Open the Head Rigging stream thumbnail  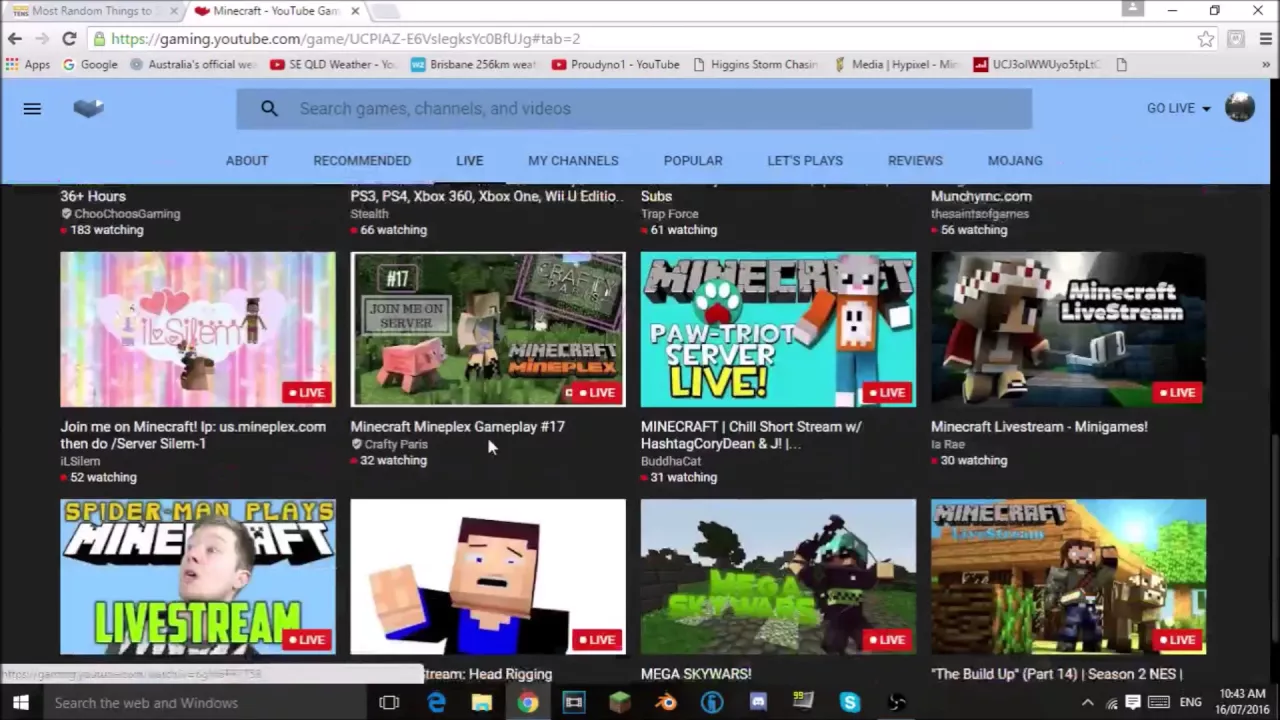[488, 577]
